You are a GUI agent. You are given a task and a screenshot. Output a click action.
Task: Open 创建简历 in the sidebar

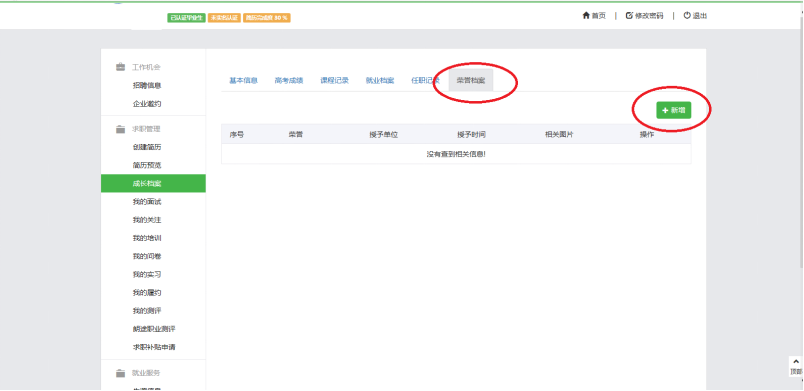[x=147, y=147]
